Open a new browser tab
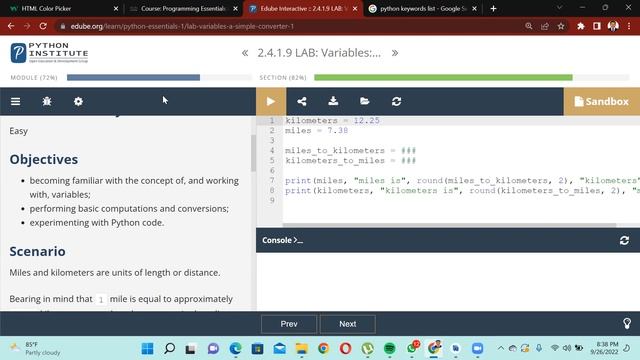Image resolution: width=640 pixels, height=360 pixels. pos(493,8)
